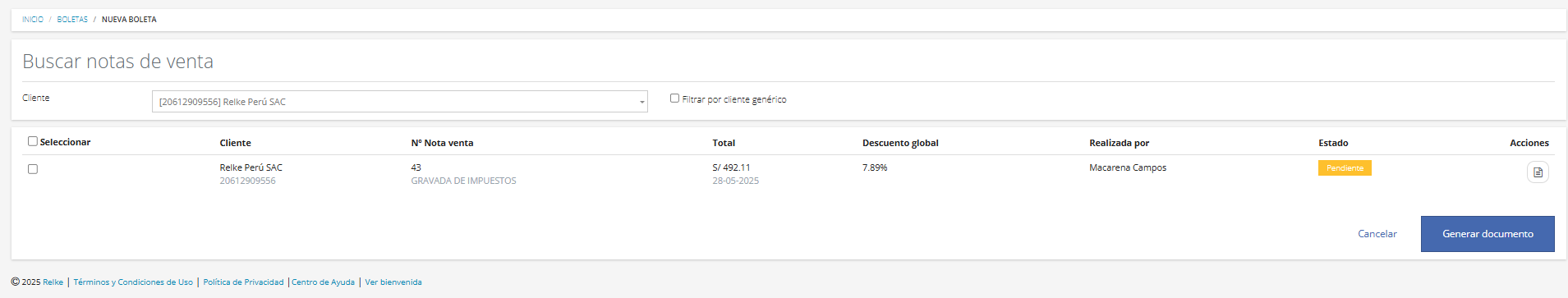1568x298 pixels.
Task: Open the Cliente combo box field
Action: click(x=399, y=102)
